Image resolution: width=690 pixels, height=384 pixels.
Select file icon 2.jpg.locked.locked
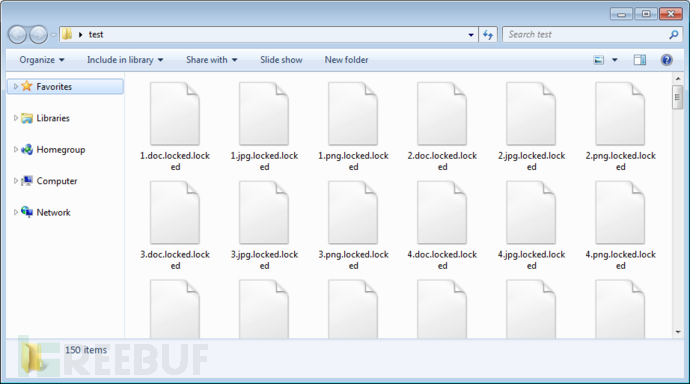coord(531,114)
